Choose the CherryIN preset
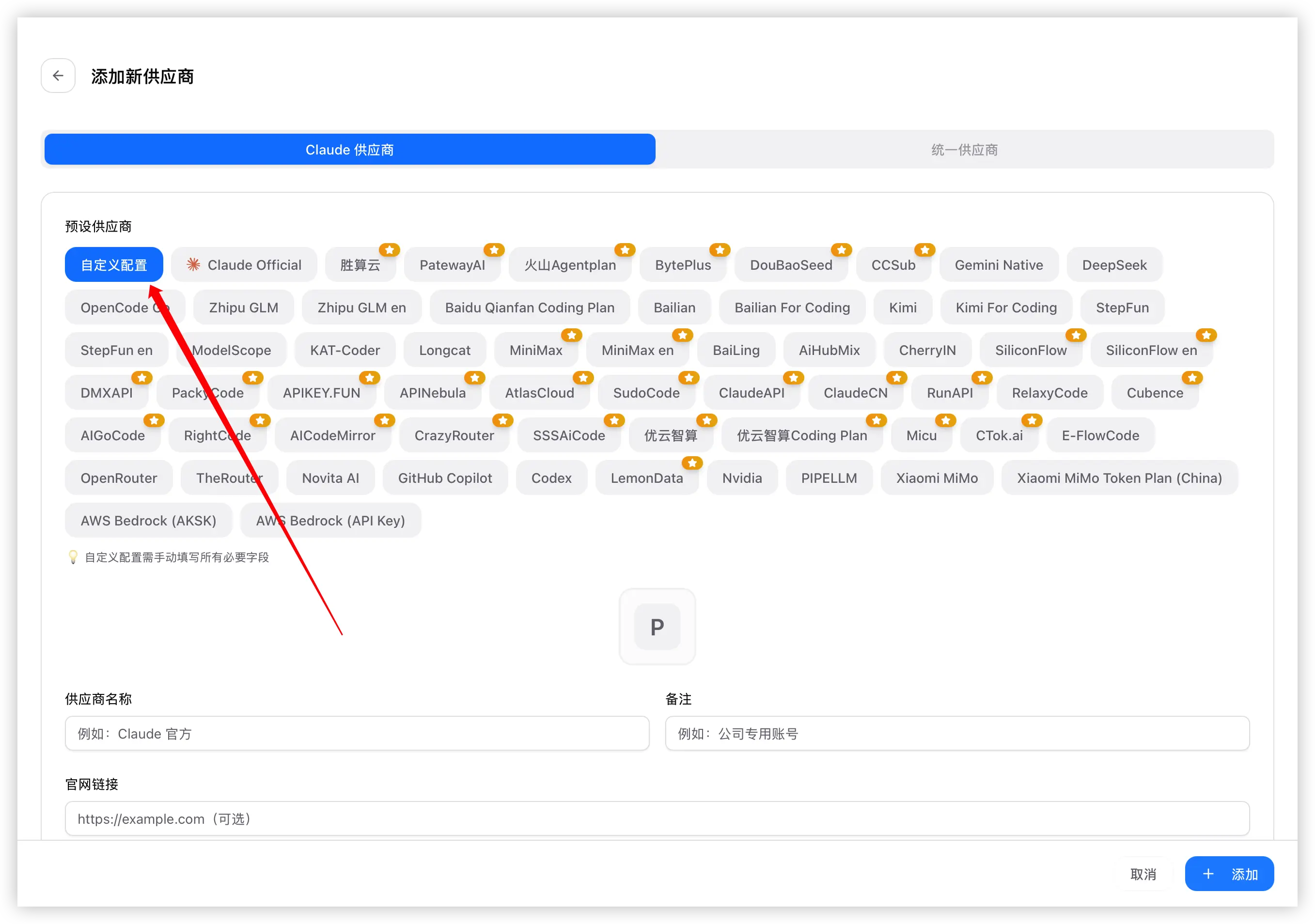The width and height of the screenshot is (1315, 924). tap(927, 350)
